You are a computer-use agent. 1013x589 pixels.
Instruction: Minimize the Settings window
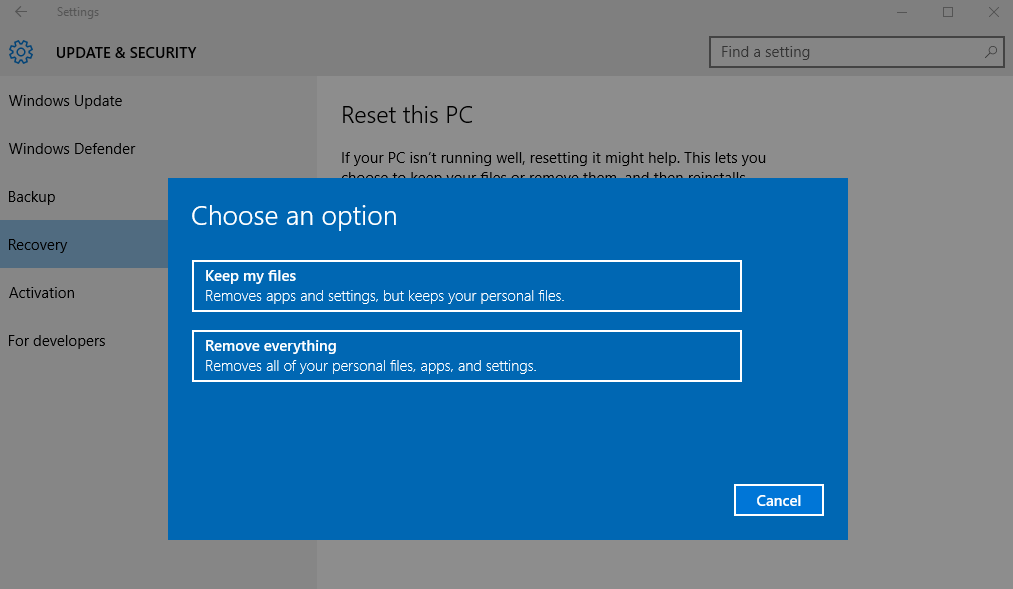[x=902, y=12]
